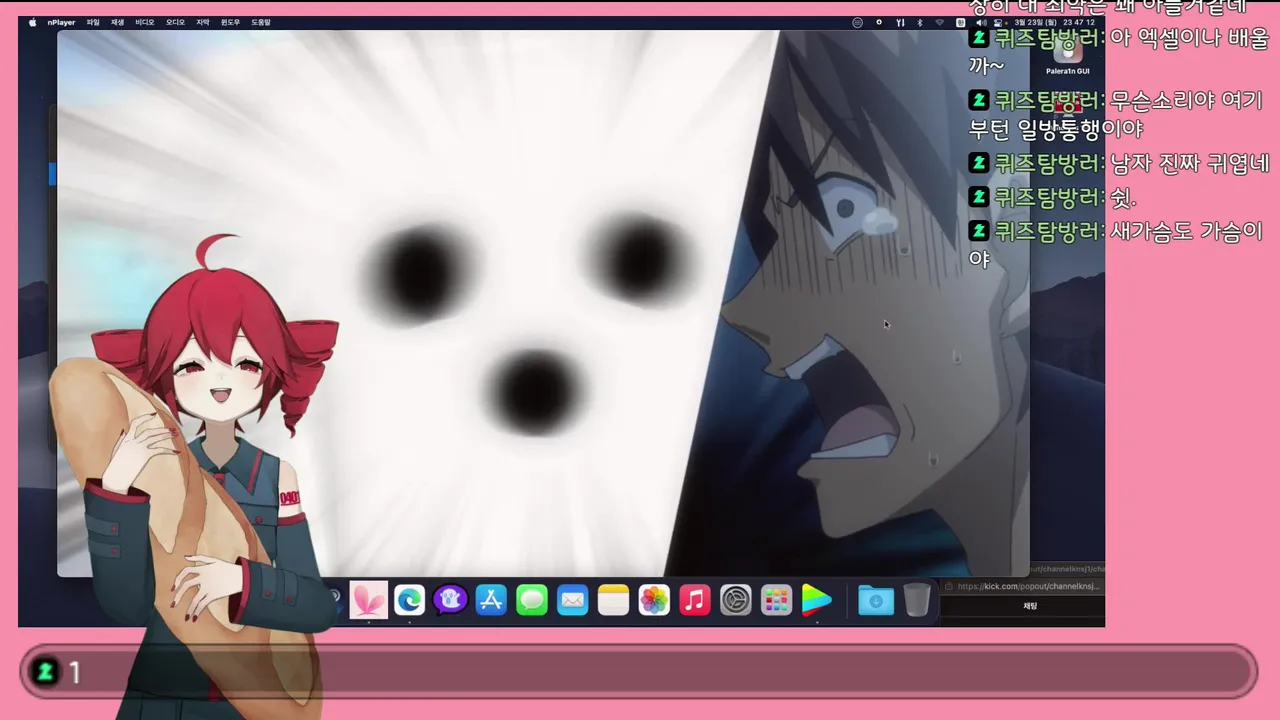The width and height of the screenshot is (1280, 720).
Task: Open the 윈도우 menu
Action: (x=231, y=22)
